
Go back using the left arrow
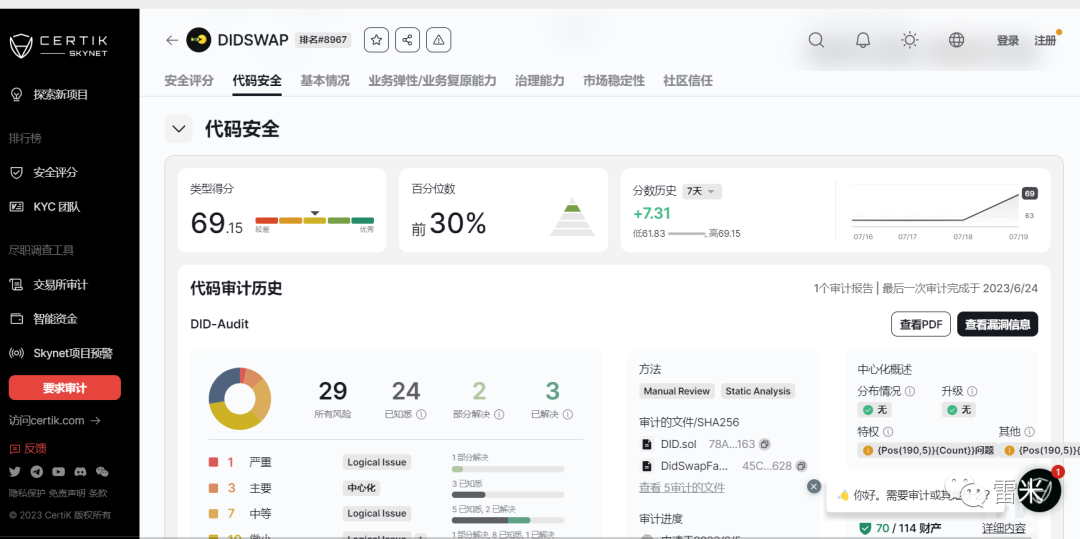pyautogui.click(x=172, y=40)
